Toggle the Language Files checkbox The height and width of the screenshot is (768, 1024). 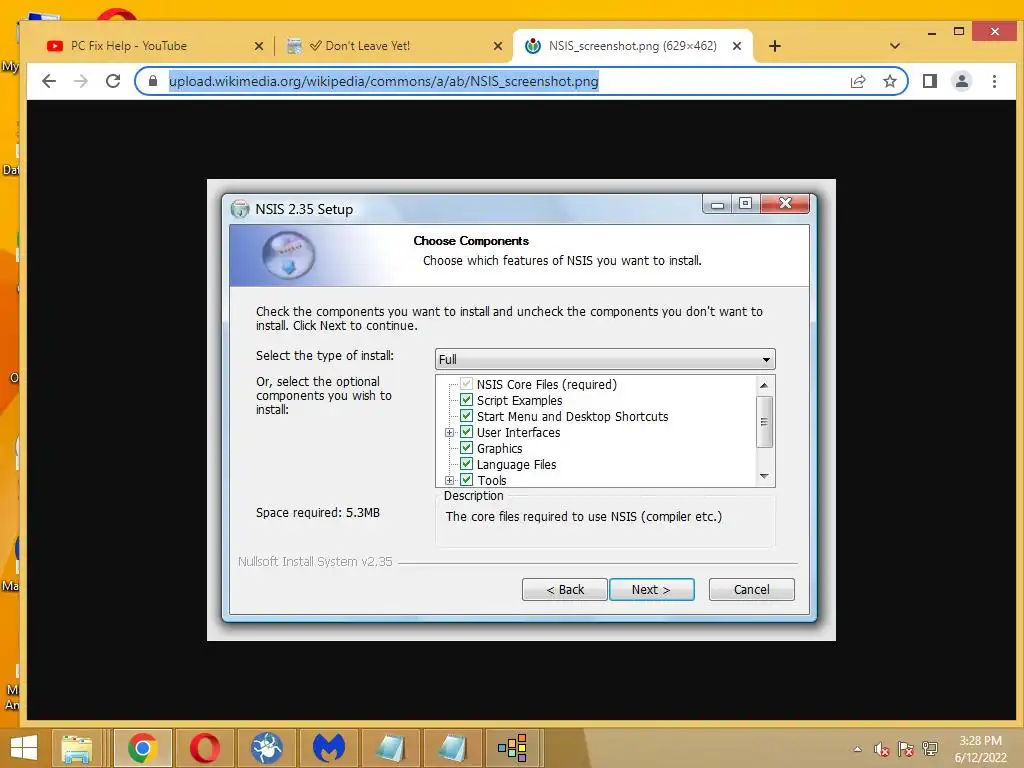pyautogui.click(x=466, y=464)
